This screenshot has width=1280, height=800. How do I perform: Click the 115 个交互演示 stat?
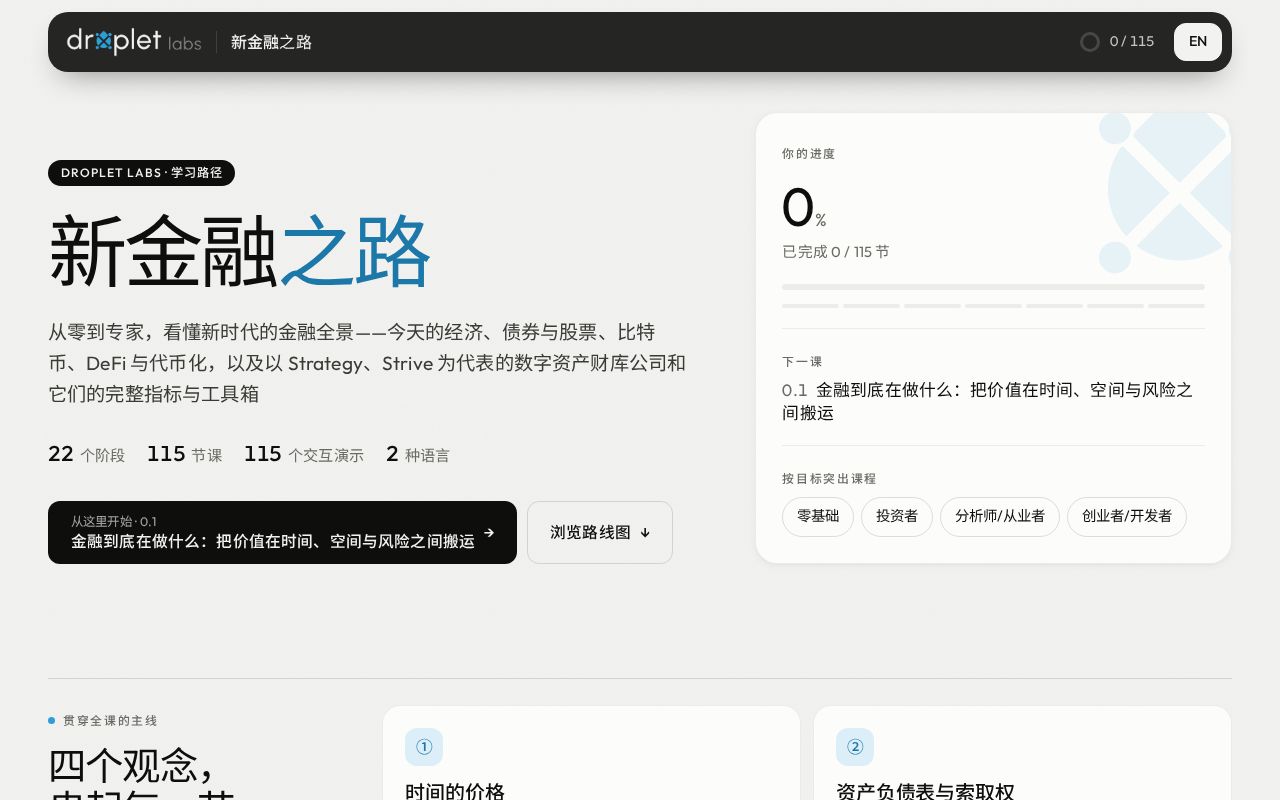[x=304, y=454]
